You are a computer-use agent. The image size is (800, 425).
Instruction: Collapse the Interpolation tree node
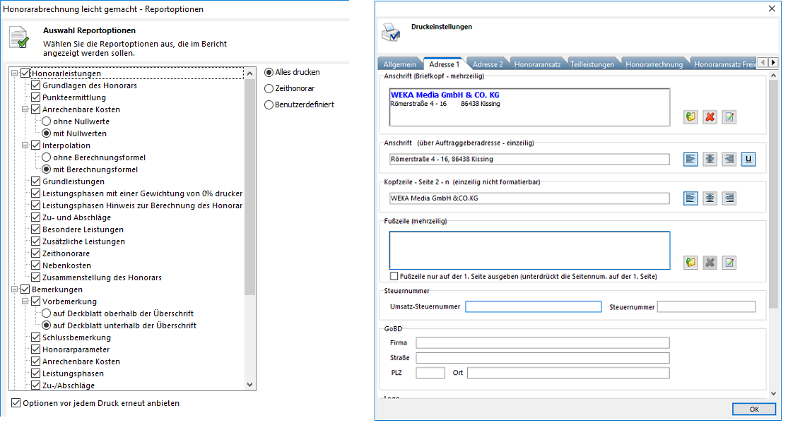[x=25, y=145]
